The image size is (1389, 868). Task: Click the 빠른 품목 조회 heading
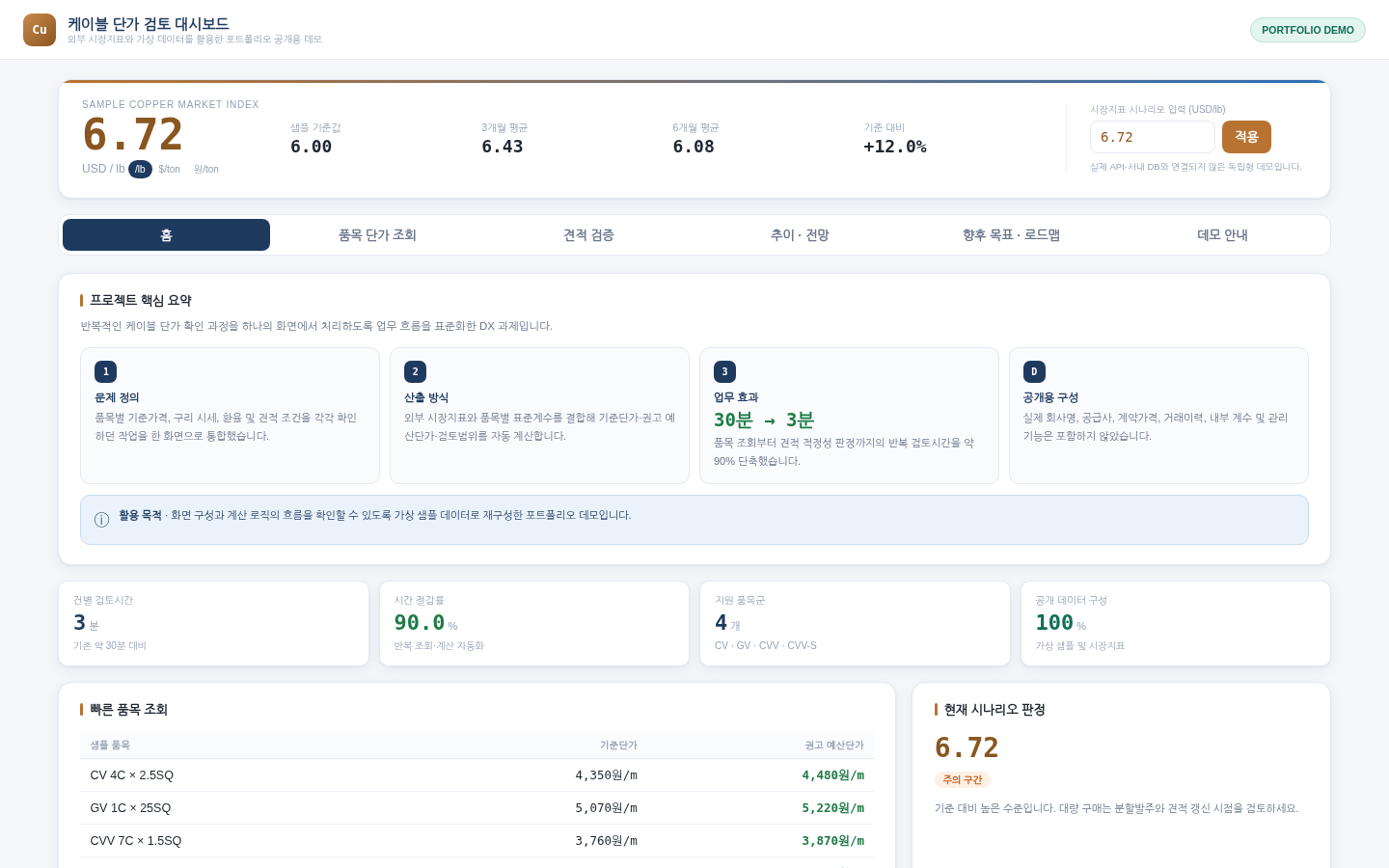click(128, 710)
